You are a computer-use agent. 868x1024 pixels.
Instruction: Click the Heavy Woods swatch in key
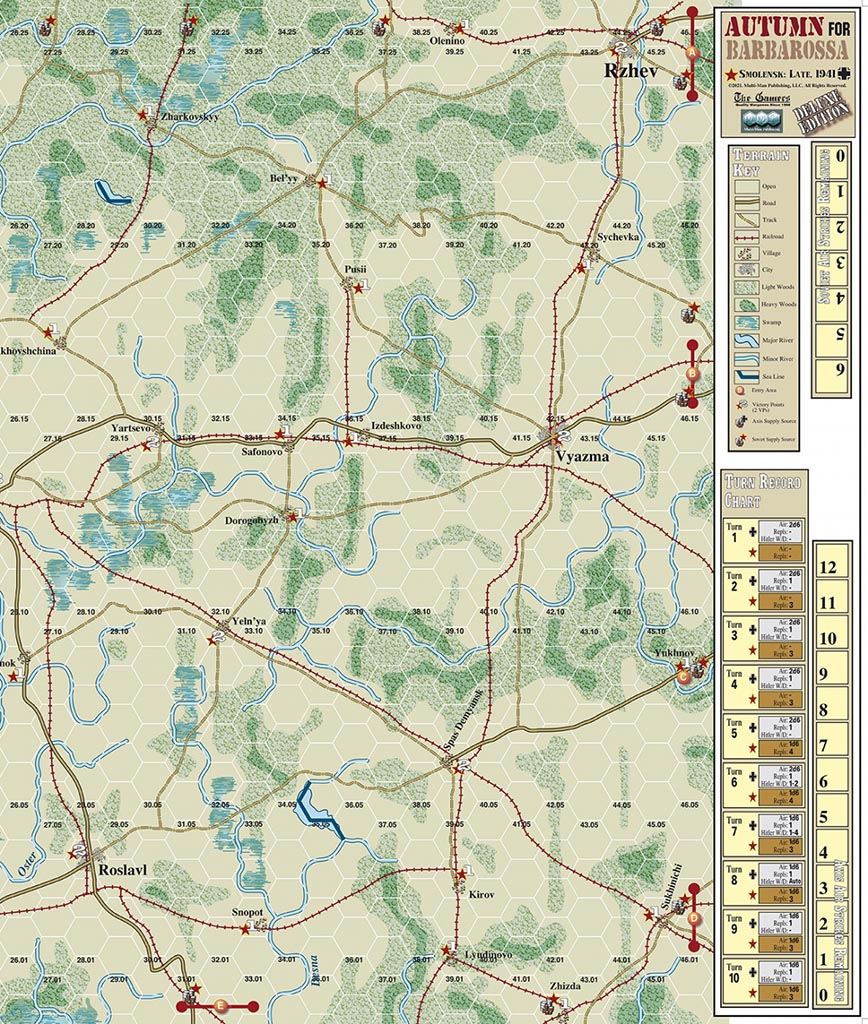(x=745, y=305)
